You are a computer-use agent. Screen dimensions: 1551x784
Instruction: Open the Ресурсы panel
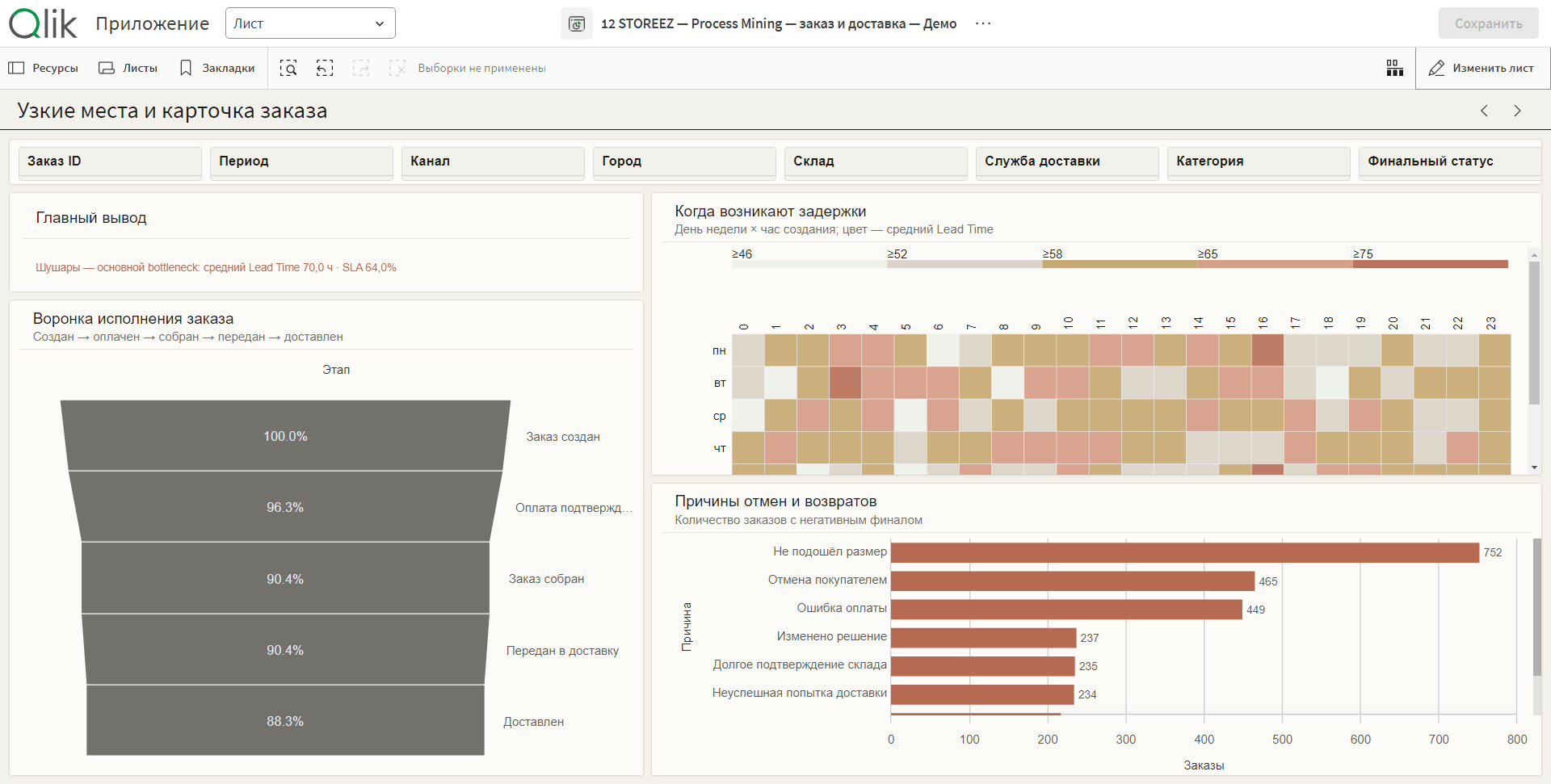[44, 69]
